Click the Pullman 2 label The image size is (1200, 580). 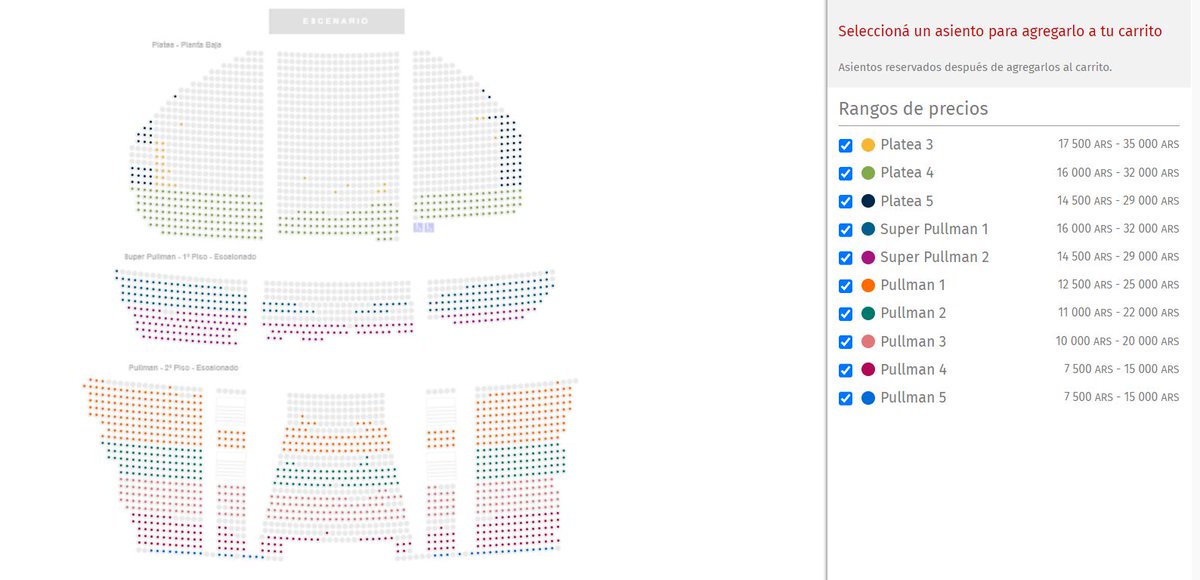tap(913, 313)
